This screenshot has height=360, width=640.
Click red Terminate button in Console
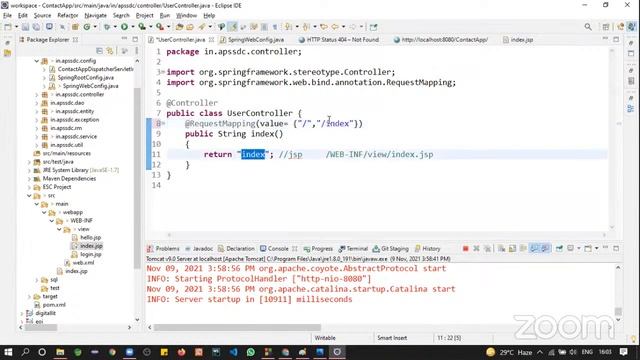(465, 249)
